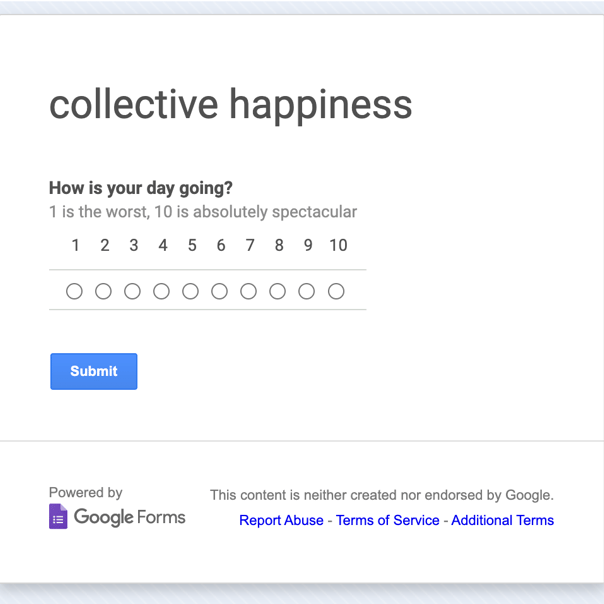Select rating 7 radio button
This screenshot has width=604, height=604.
pyautogui.click(x=248, y=291)
